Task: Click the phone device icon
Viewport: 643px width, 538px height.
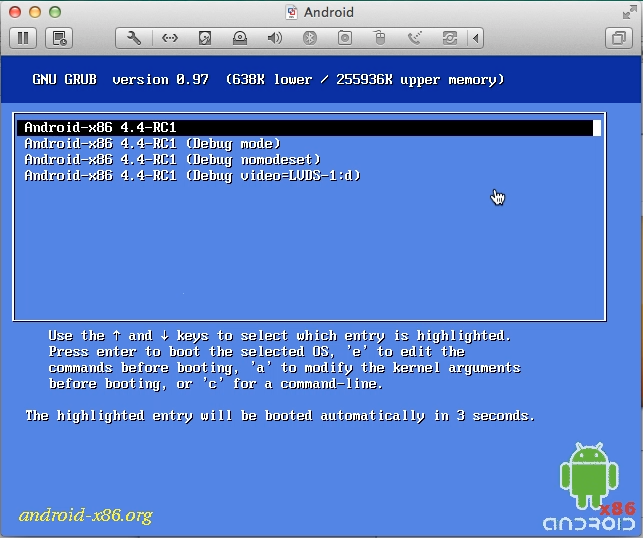Action: [x=415, y=38]
